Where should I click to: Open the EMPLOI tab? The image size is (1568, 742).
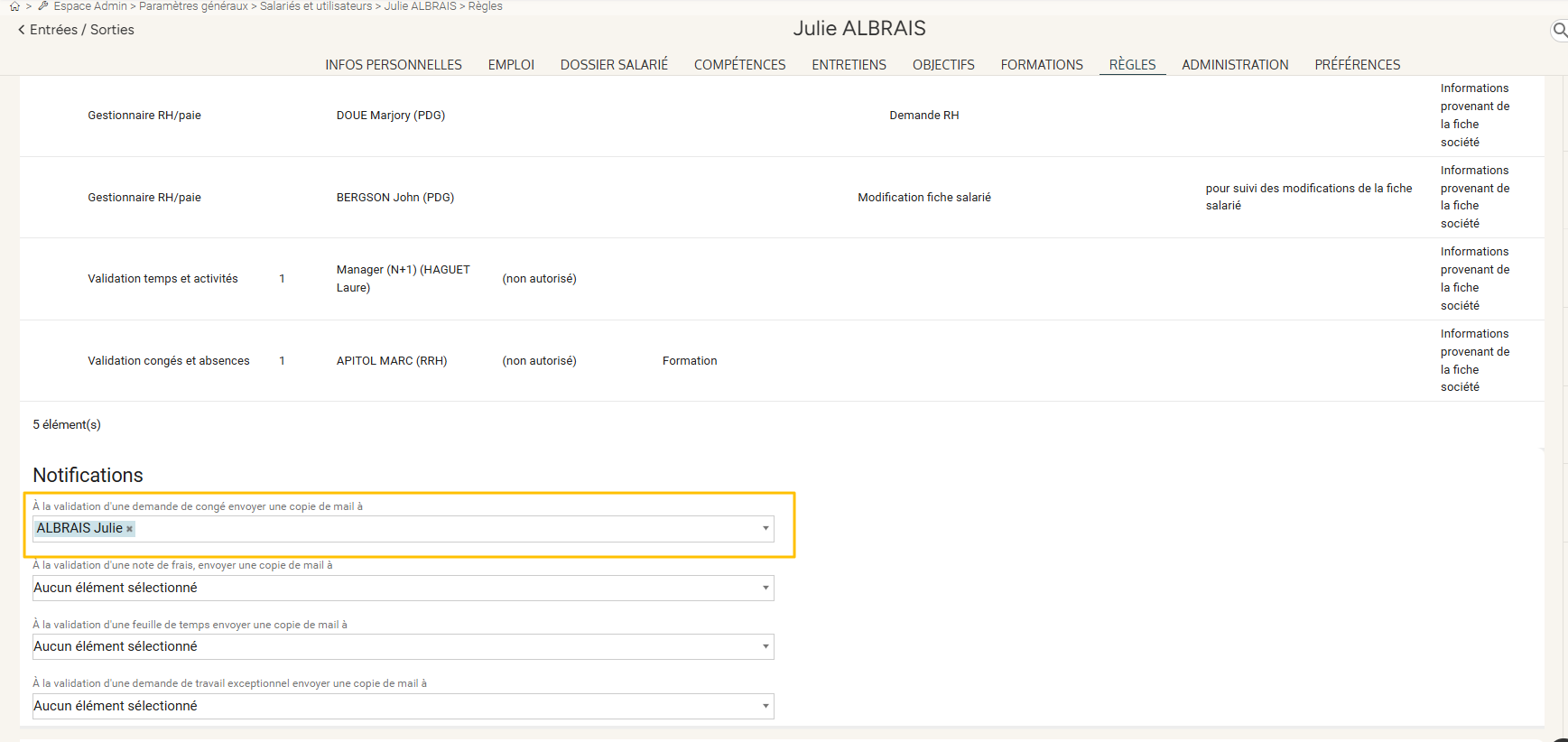[x=511, y=65]
